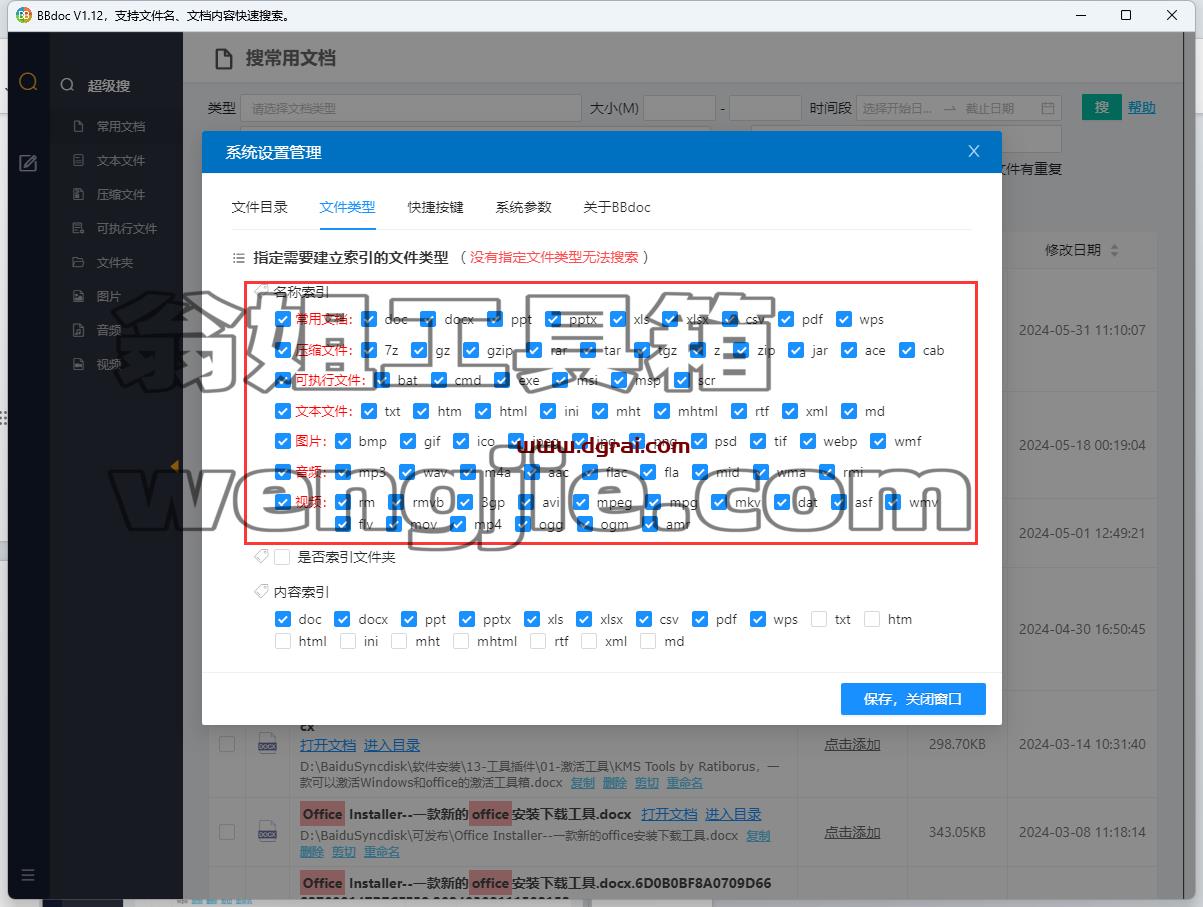Select checkbox for Office Installer result row
Viewport: 1203px width, 907px height.
tap(227, 832)
